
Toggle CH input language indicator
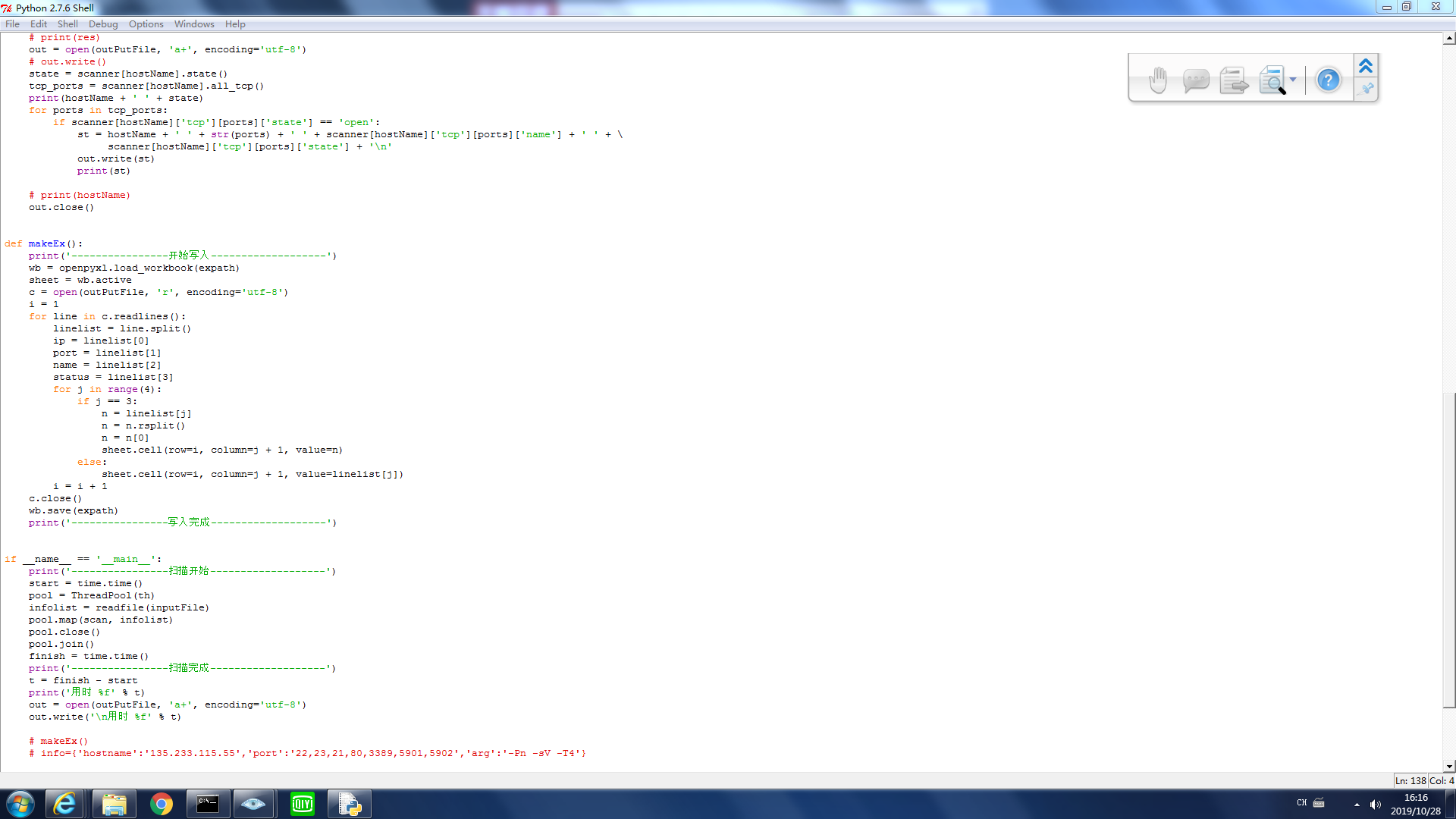click(1302, 802)
